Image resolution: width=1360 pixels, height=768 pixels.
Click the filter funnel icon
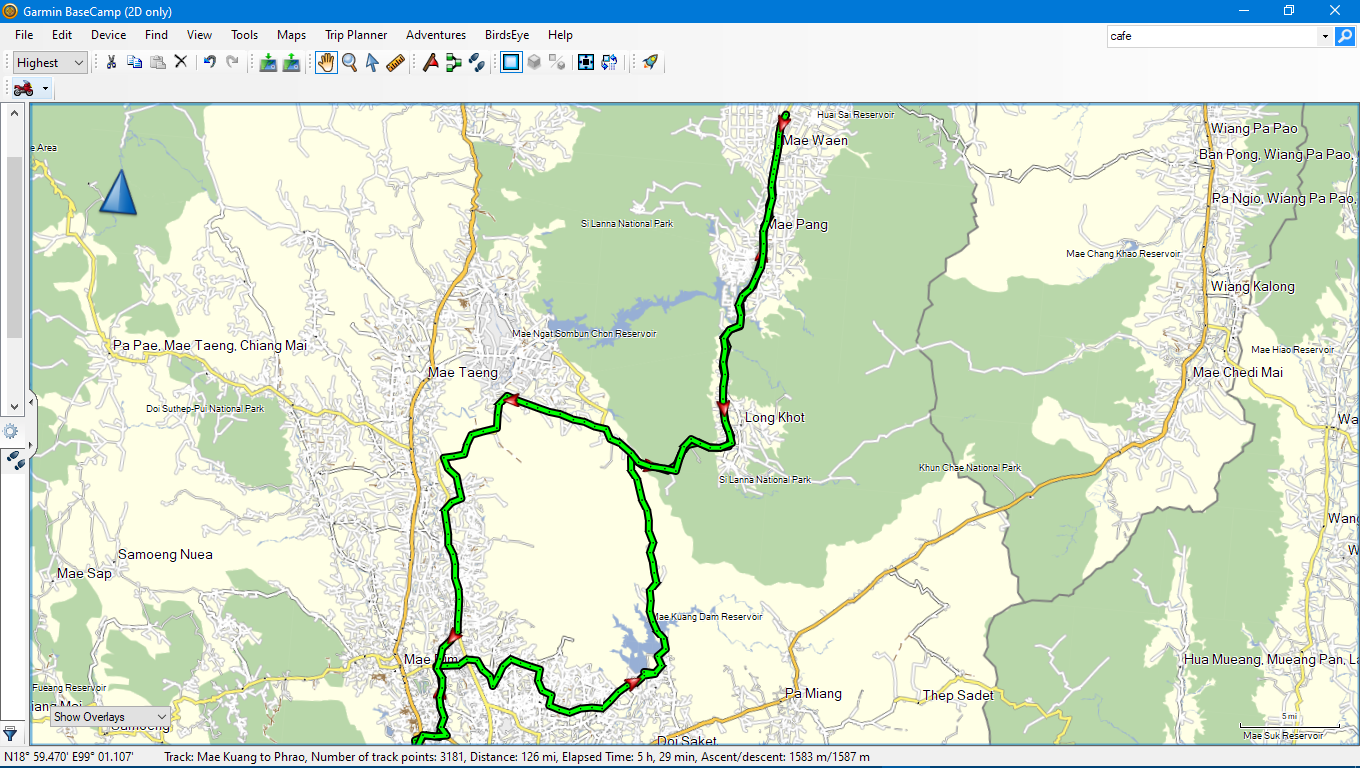11,734
